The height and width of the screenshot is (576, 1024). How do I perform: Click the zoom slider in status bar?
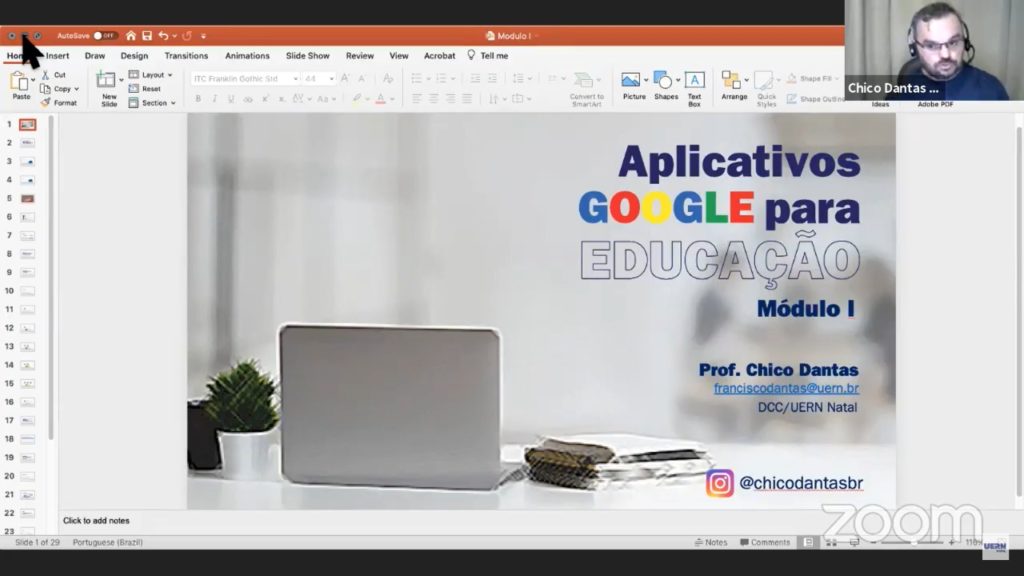click(912, 542)
